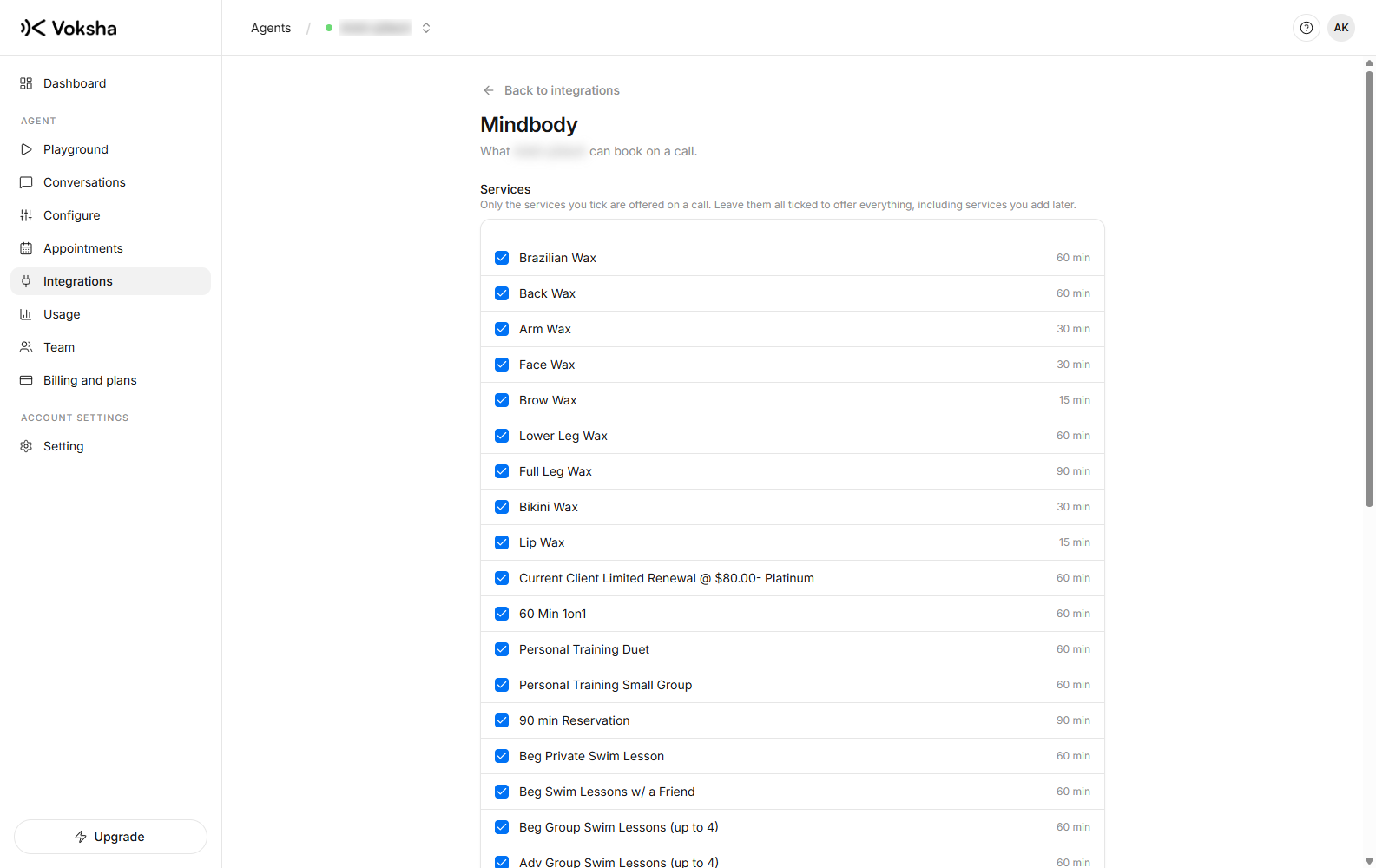Click the scrollbar down arrow

1369,861
